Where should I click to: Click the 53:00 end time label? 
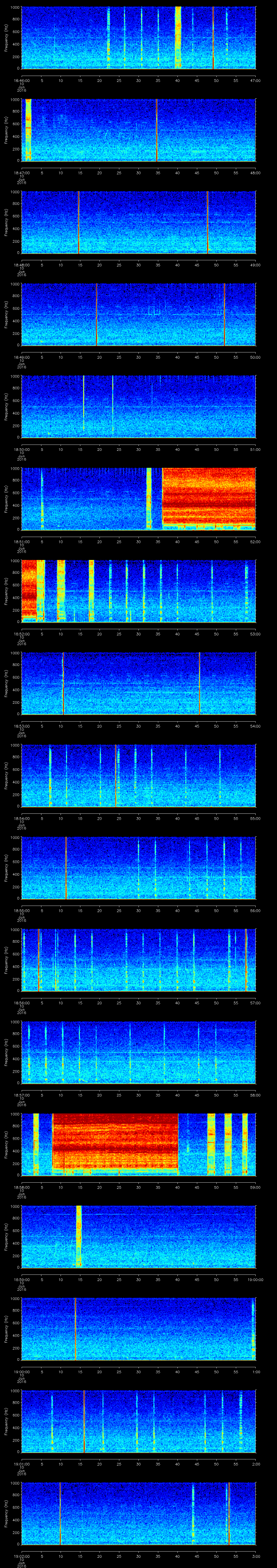coord(255,634)
